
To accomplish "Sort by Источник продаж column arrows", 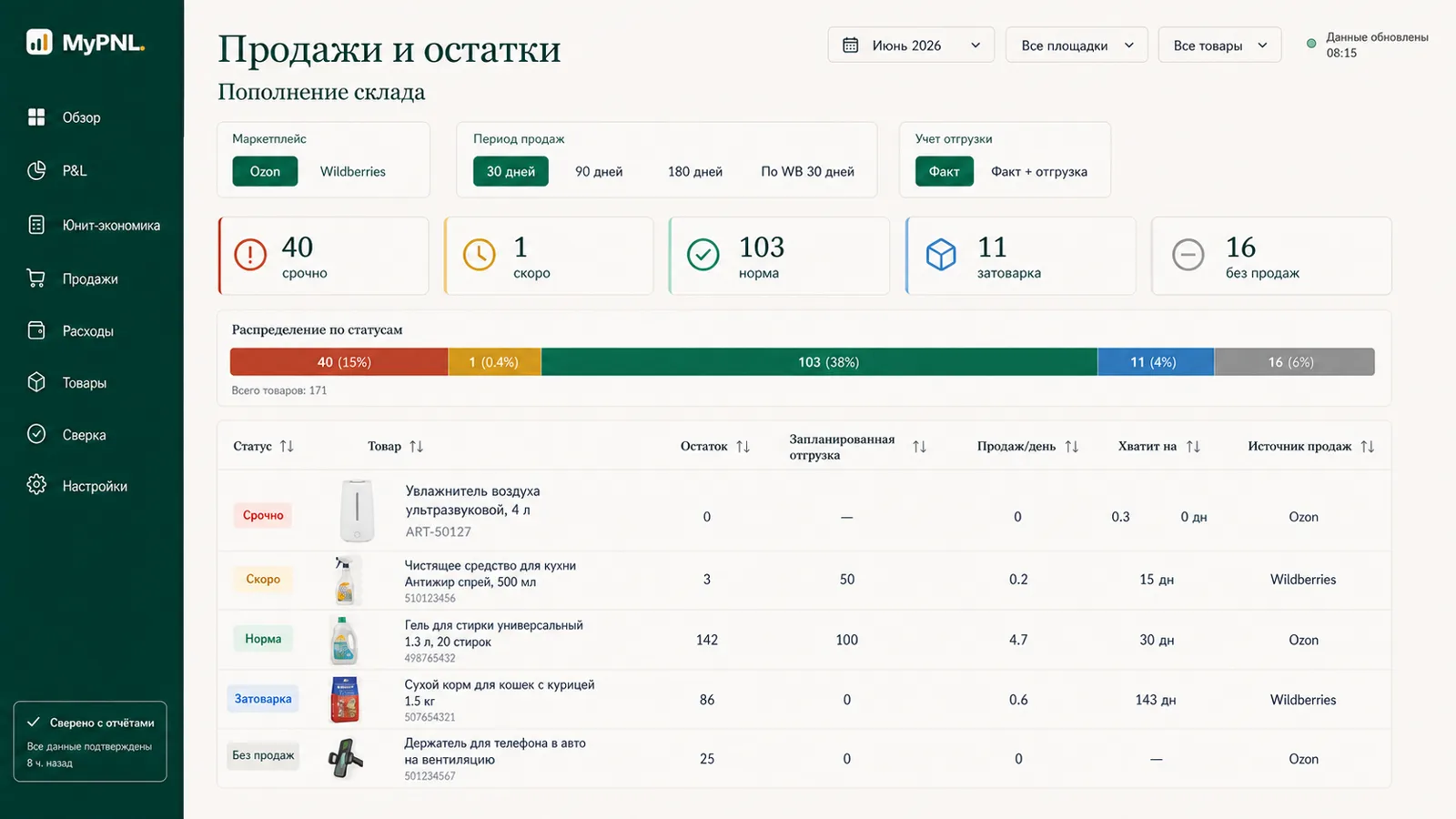I will click(1367, 446).
